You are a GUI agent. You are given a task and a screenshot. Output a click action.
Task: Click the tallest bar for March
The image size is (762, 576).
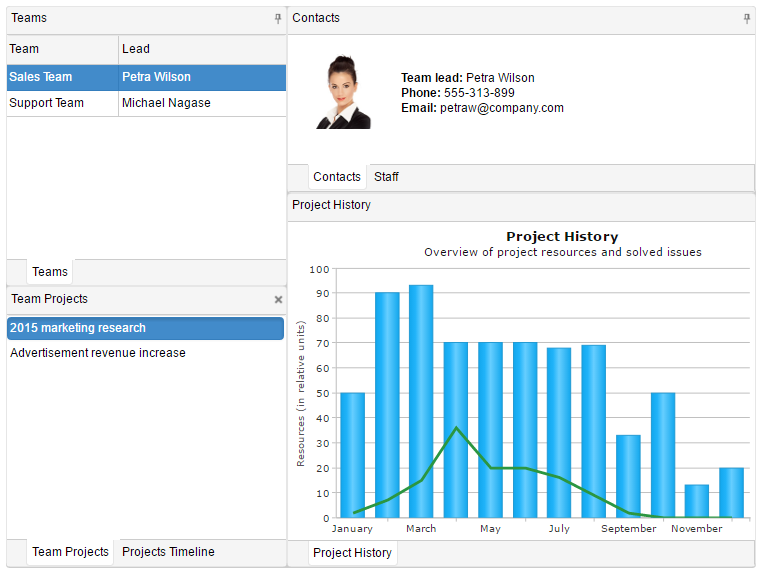[x=421, y=400]
